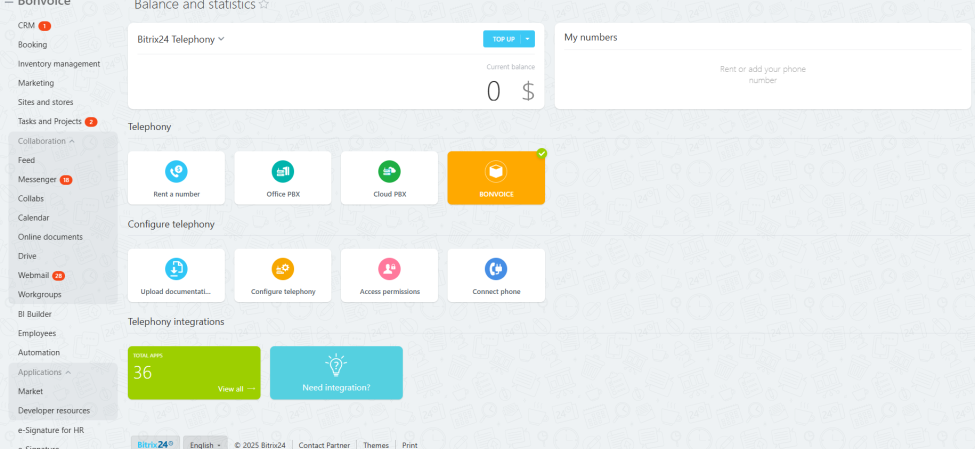Open Feed in the sidebar
Screen dimensions: 975x449
click(26, 160)
